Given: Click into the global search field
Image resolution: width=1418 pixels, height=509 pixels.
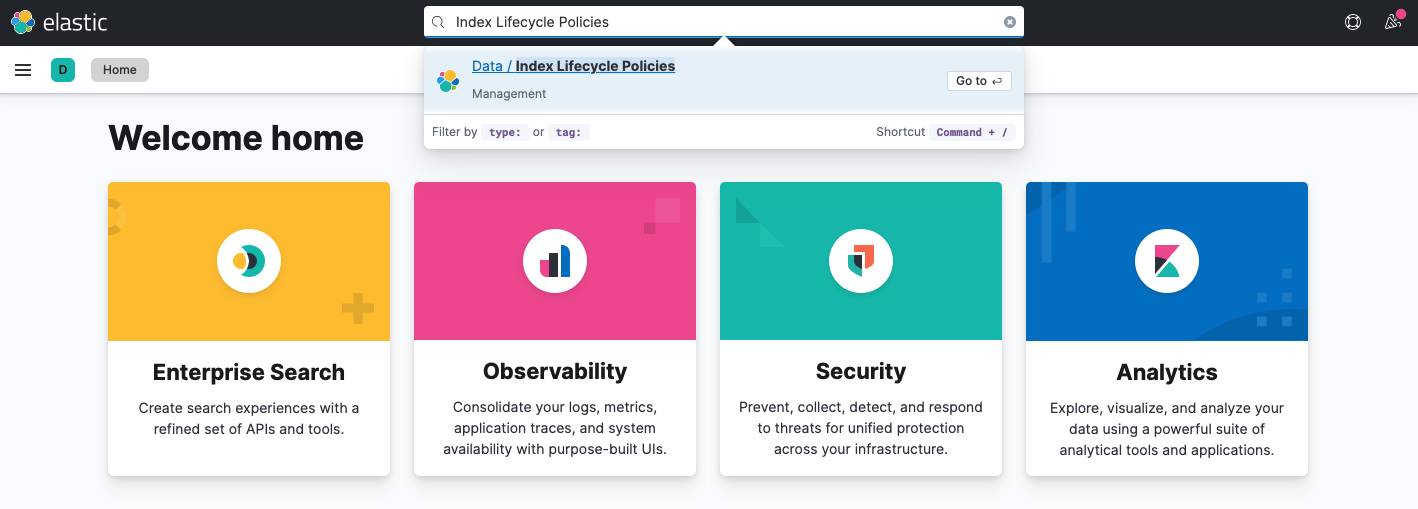Looking at the screenshot, I should coord(724,22).
